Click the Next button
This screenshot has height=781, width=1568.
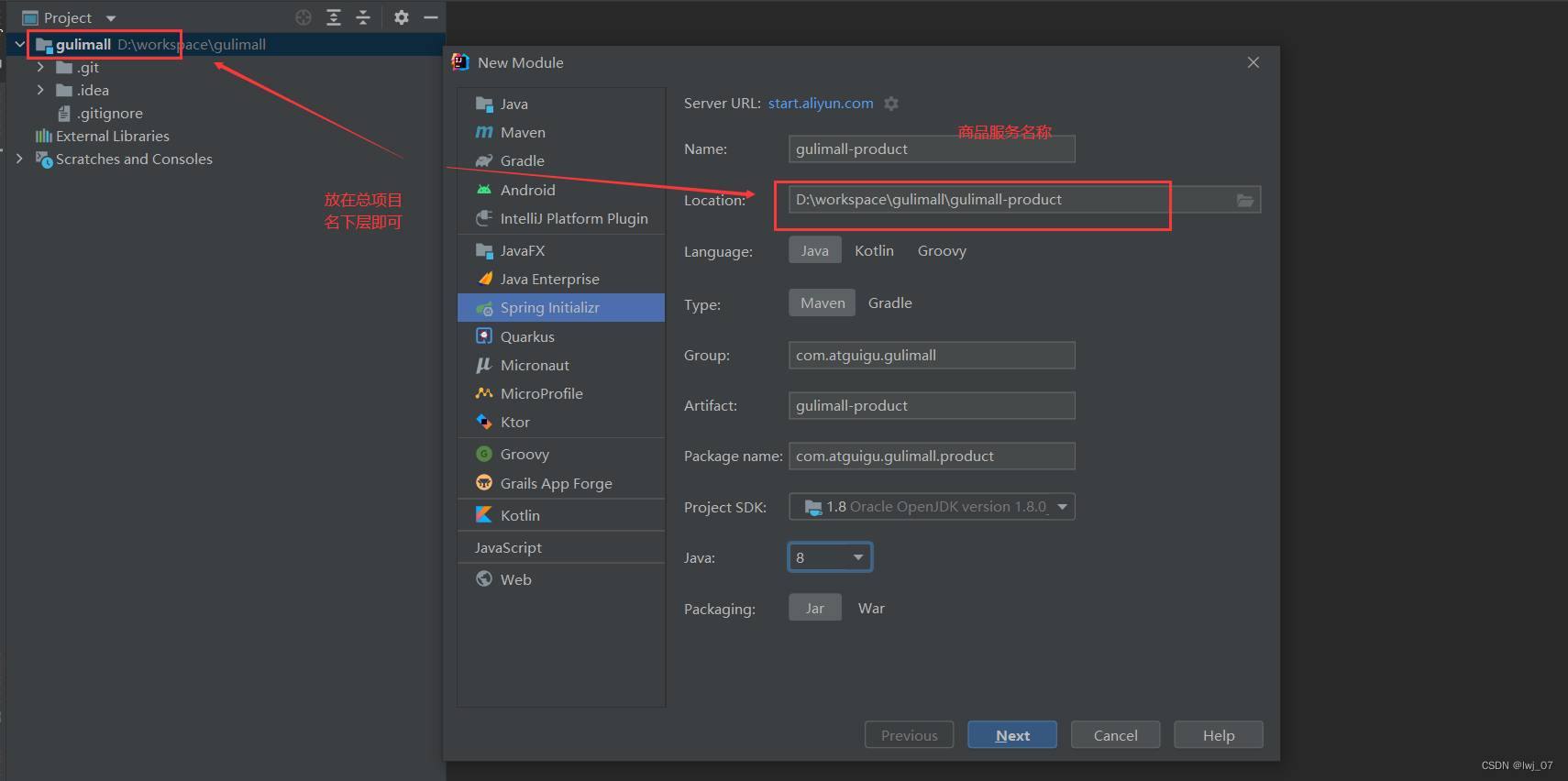point(1012,735)
